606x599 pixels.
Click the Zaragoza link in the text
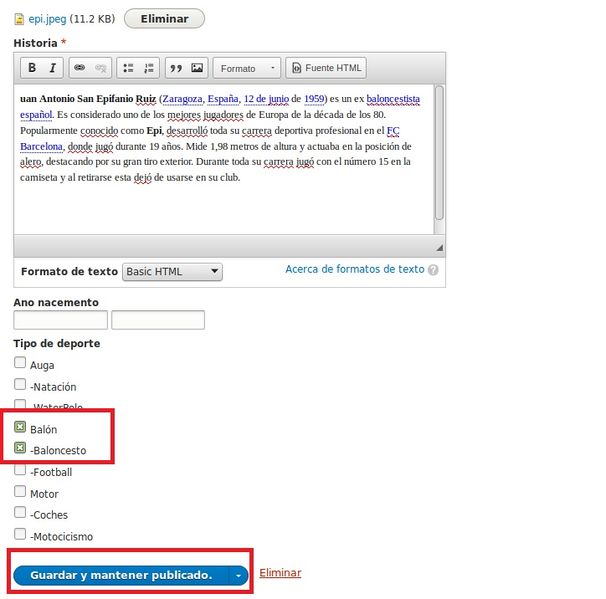click(x=182, y=99)
